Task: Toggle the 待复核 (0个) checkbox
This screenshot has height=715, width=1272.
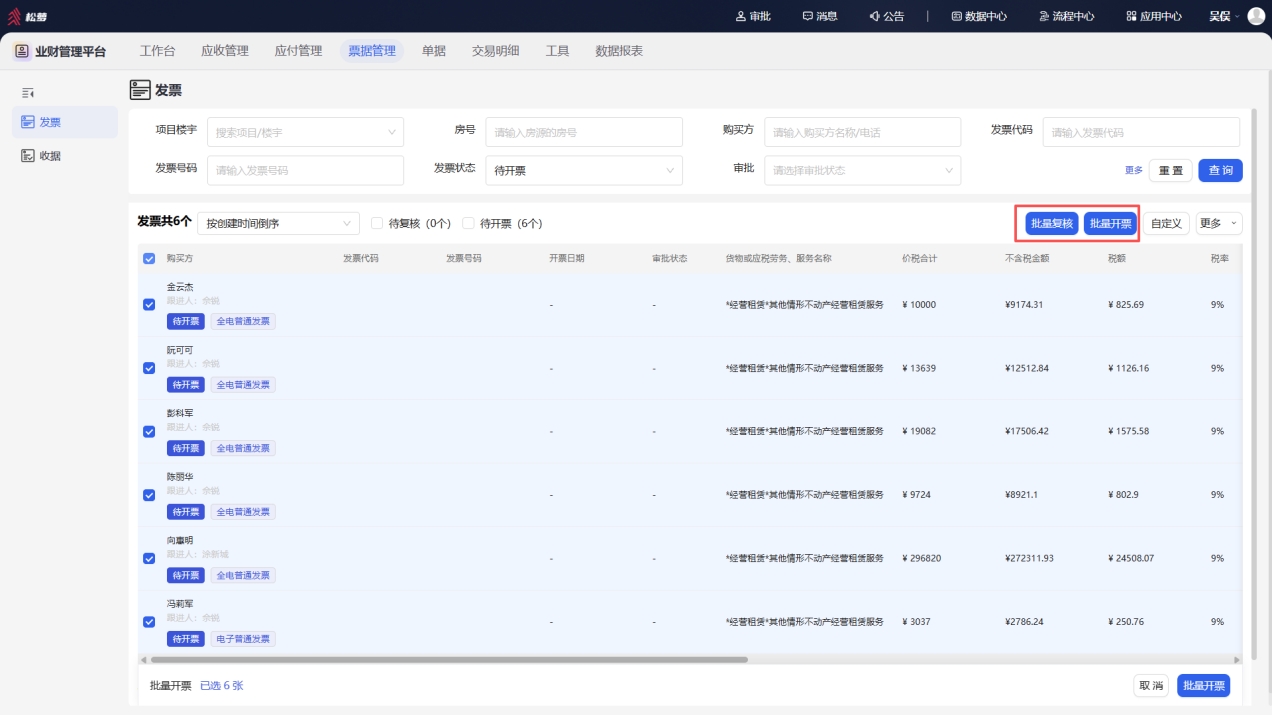Action: point(377,223)
